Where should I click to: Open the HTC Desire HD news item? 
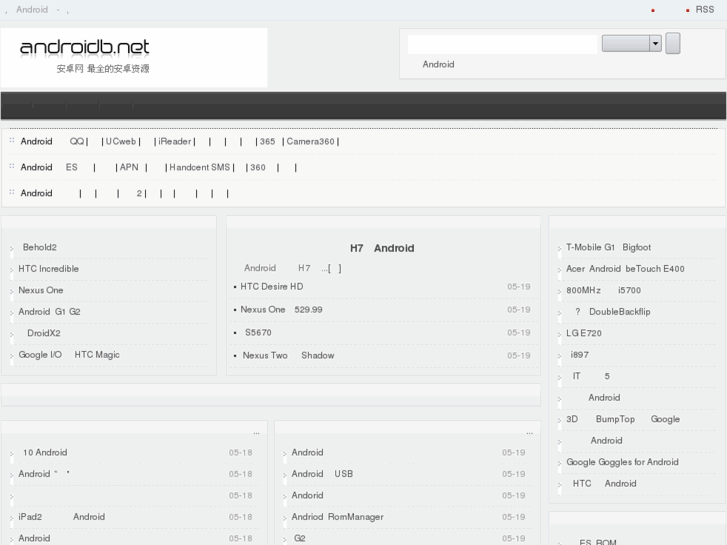click(272, 287)
